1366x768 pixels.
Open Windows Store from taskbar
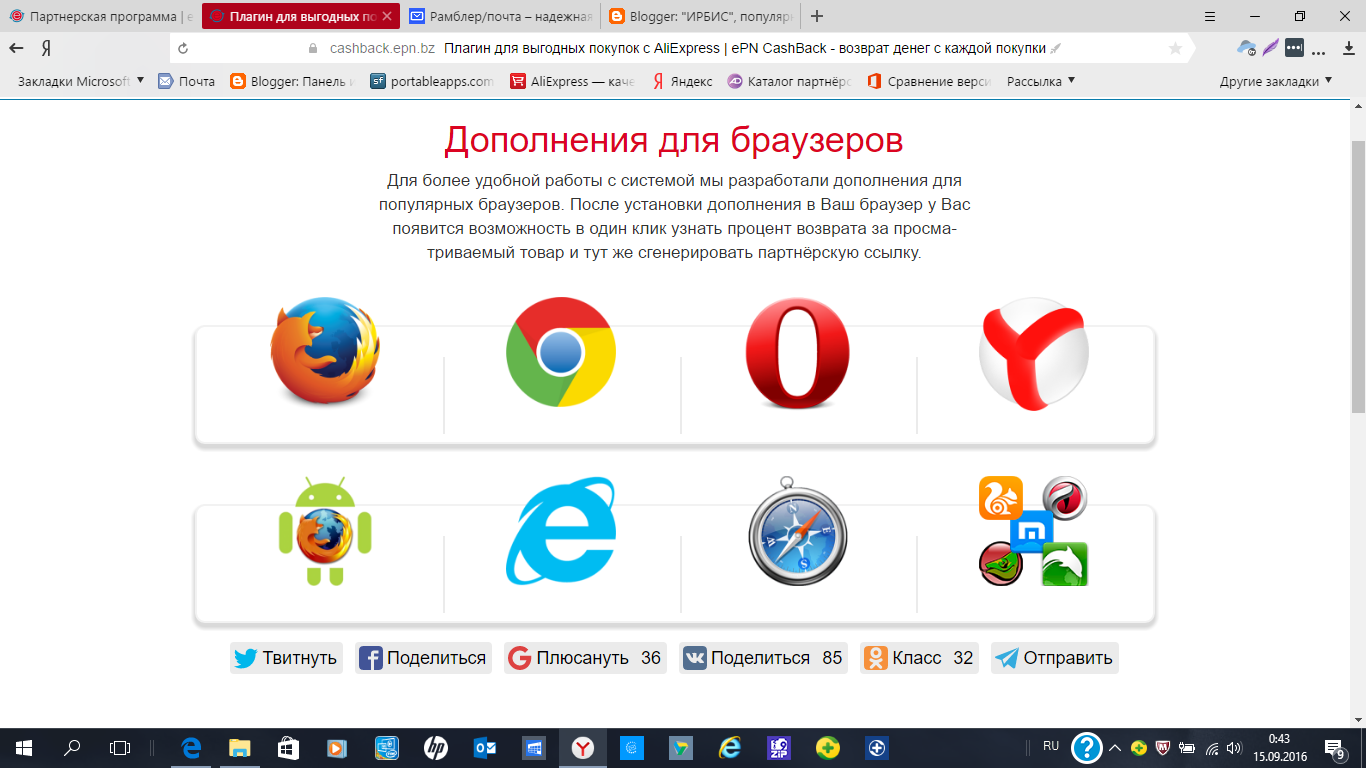(288, 747)
